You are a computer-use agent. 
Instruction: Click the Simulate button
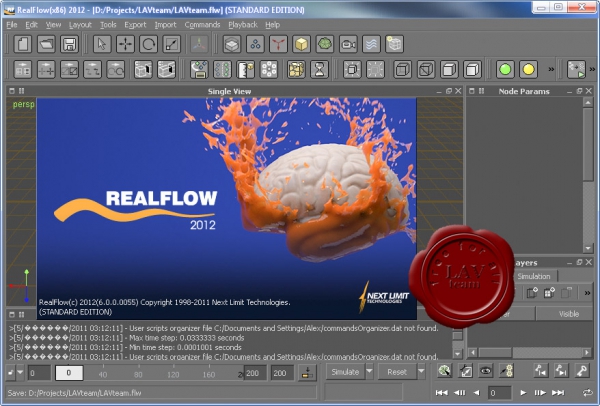(345, 372)
